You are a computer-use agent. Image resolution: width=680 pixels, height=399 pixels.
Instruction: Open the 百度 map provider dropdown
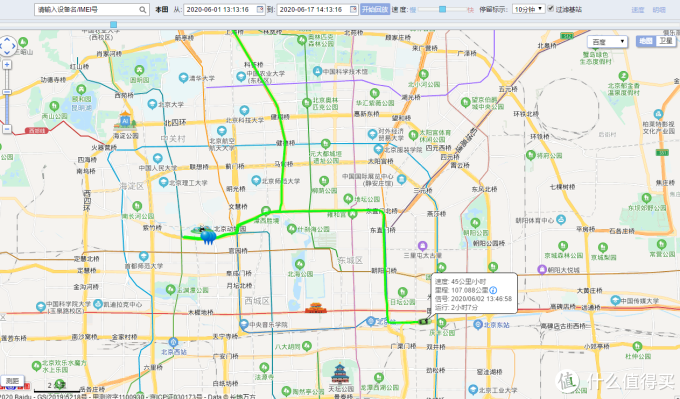(x=608, y=42)
